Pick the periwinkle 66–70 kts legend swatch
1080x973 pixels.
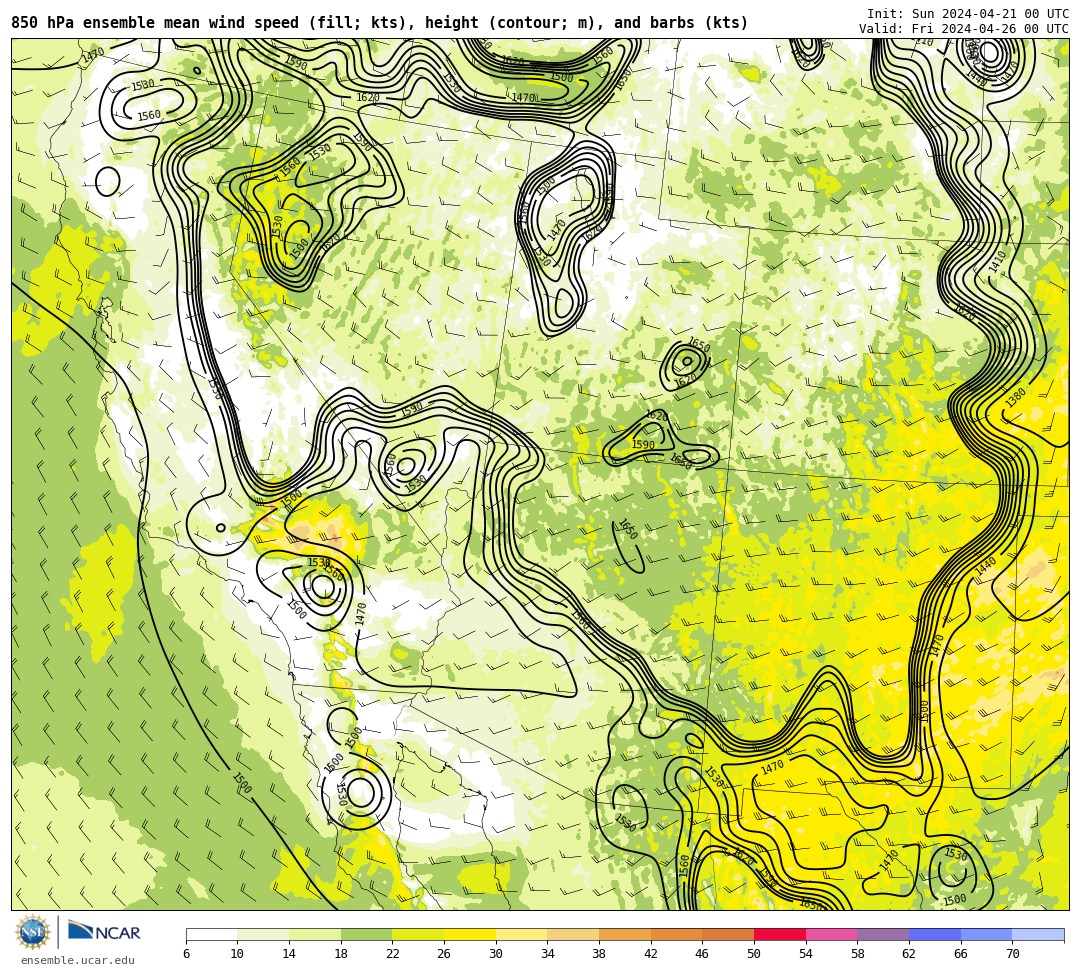click(x=986, y=934)
